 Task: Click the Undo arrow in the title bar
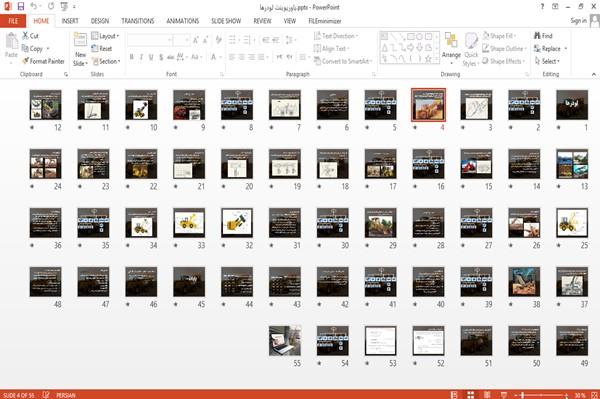click(x=34, y=7)
